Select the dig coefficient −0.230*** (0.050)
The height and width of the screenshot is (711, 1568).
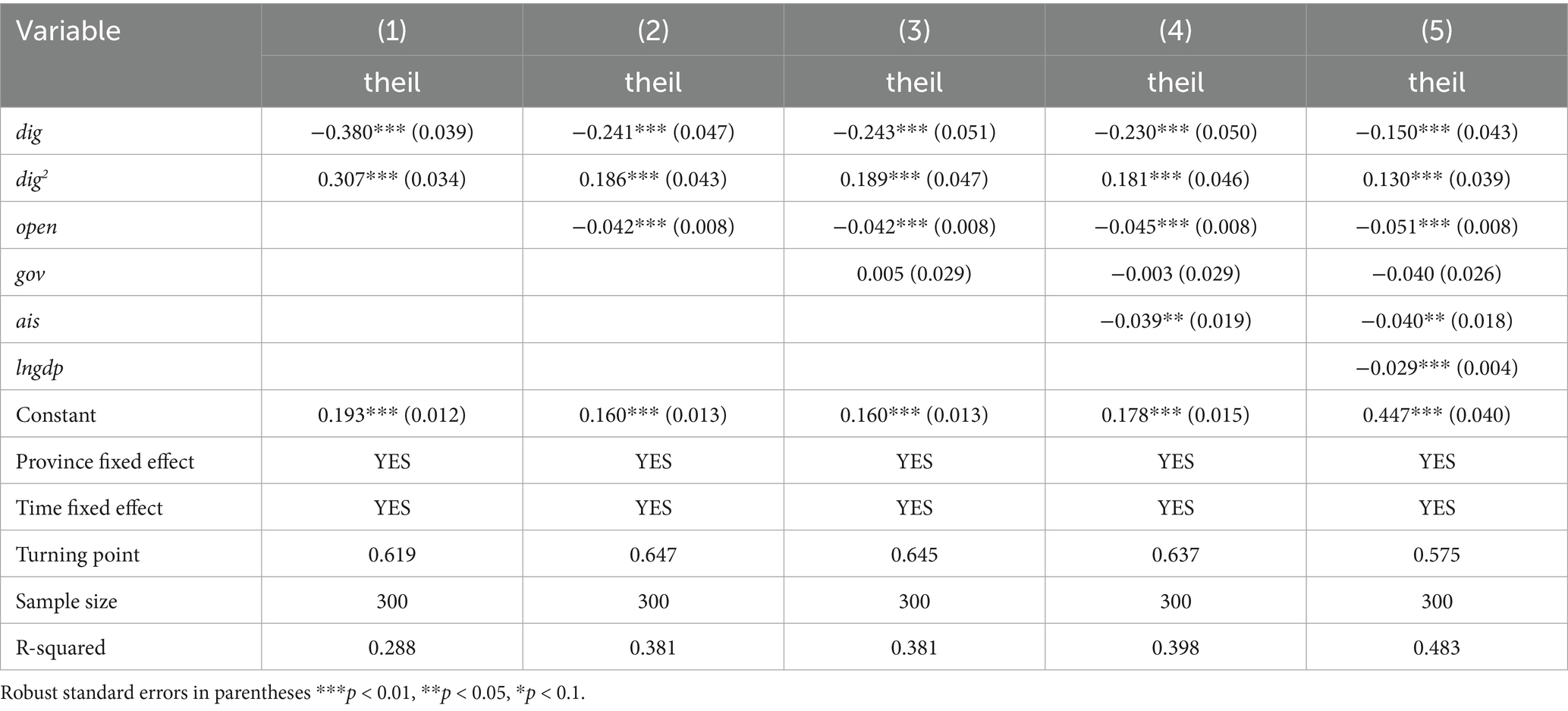coord(1176,132)
